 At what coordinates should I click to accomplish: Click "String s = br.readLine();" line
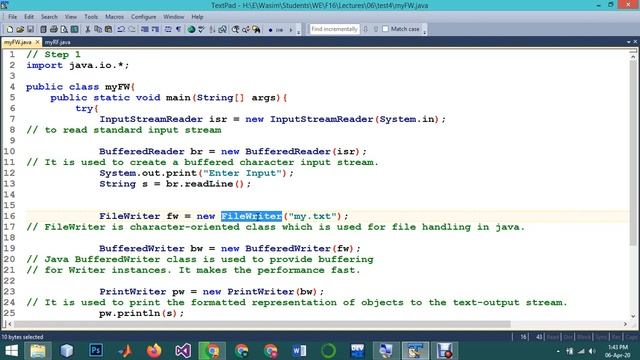(x=175, y=184)
